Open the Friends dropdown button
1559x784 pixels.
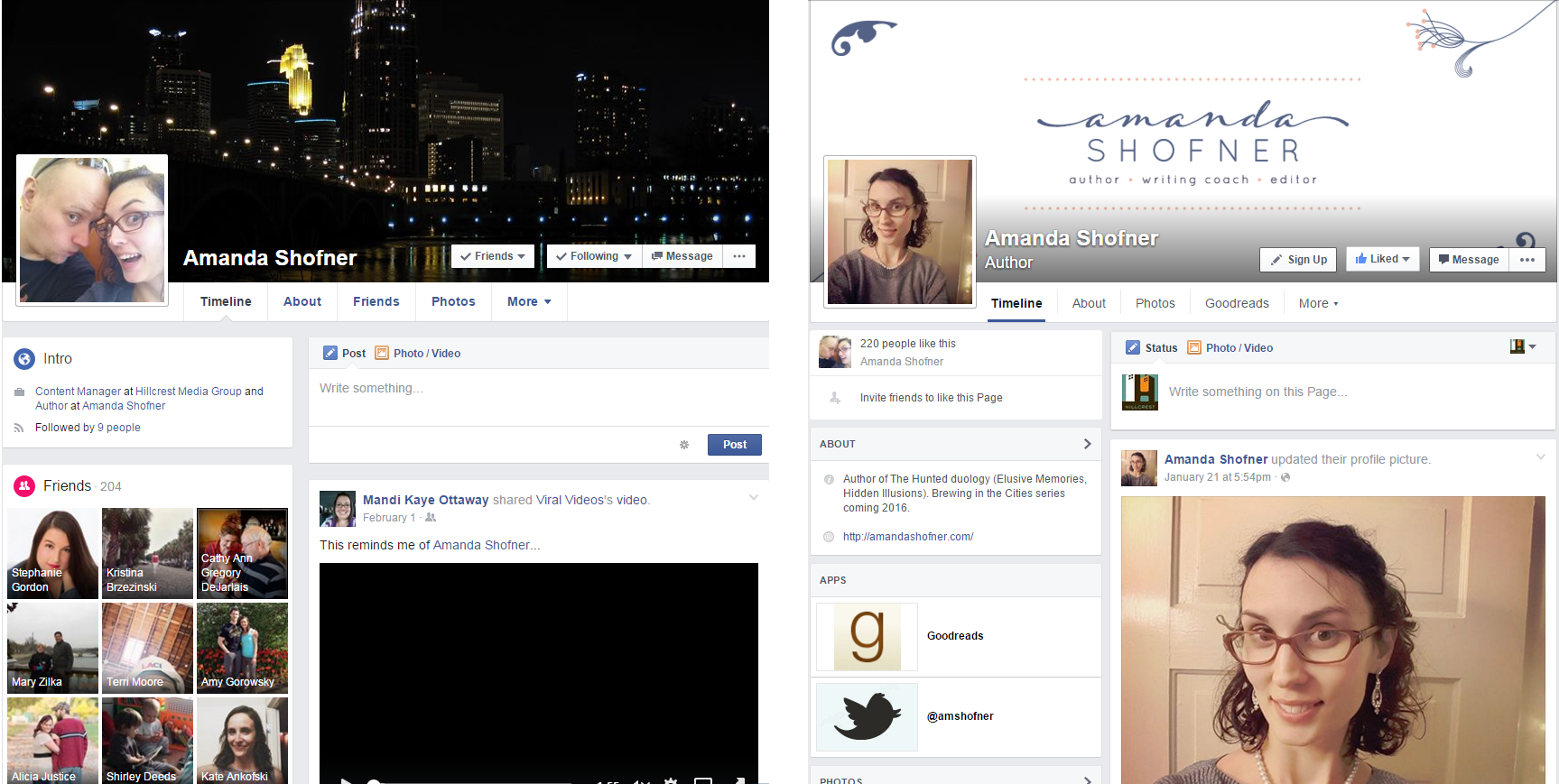(493, 256)
